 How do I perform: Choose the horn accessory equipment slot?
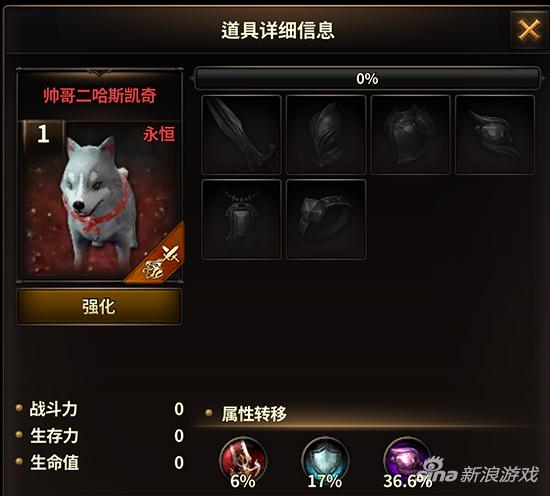[x=495, y=135]
